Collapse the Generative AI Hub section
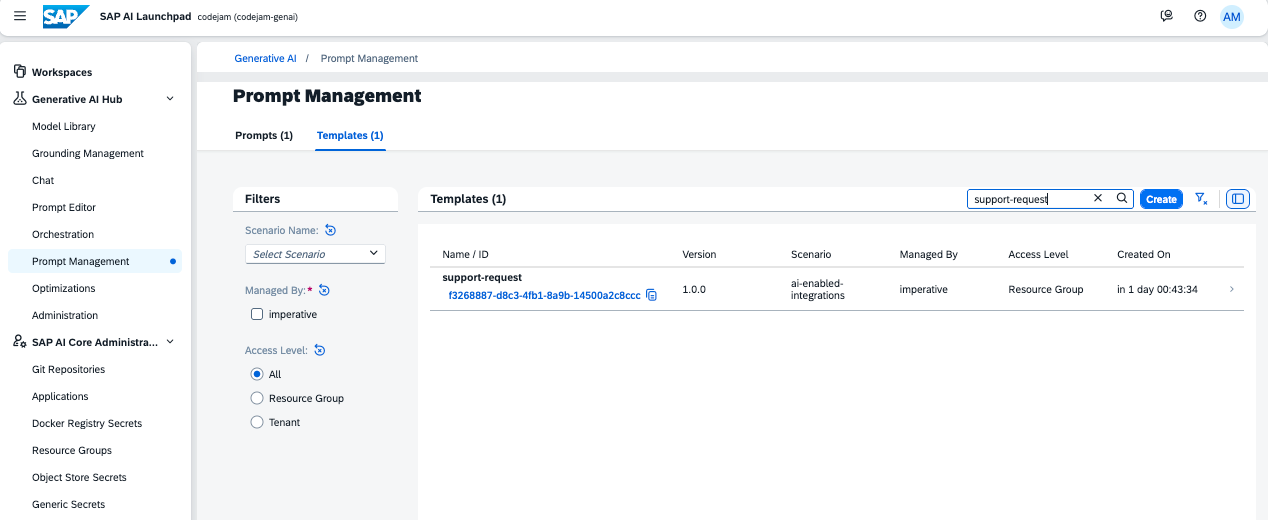The width and height of the screenshot is (1268, 520). pos(170,99)
